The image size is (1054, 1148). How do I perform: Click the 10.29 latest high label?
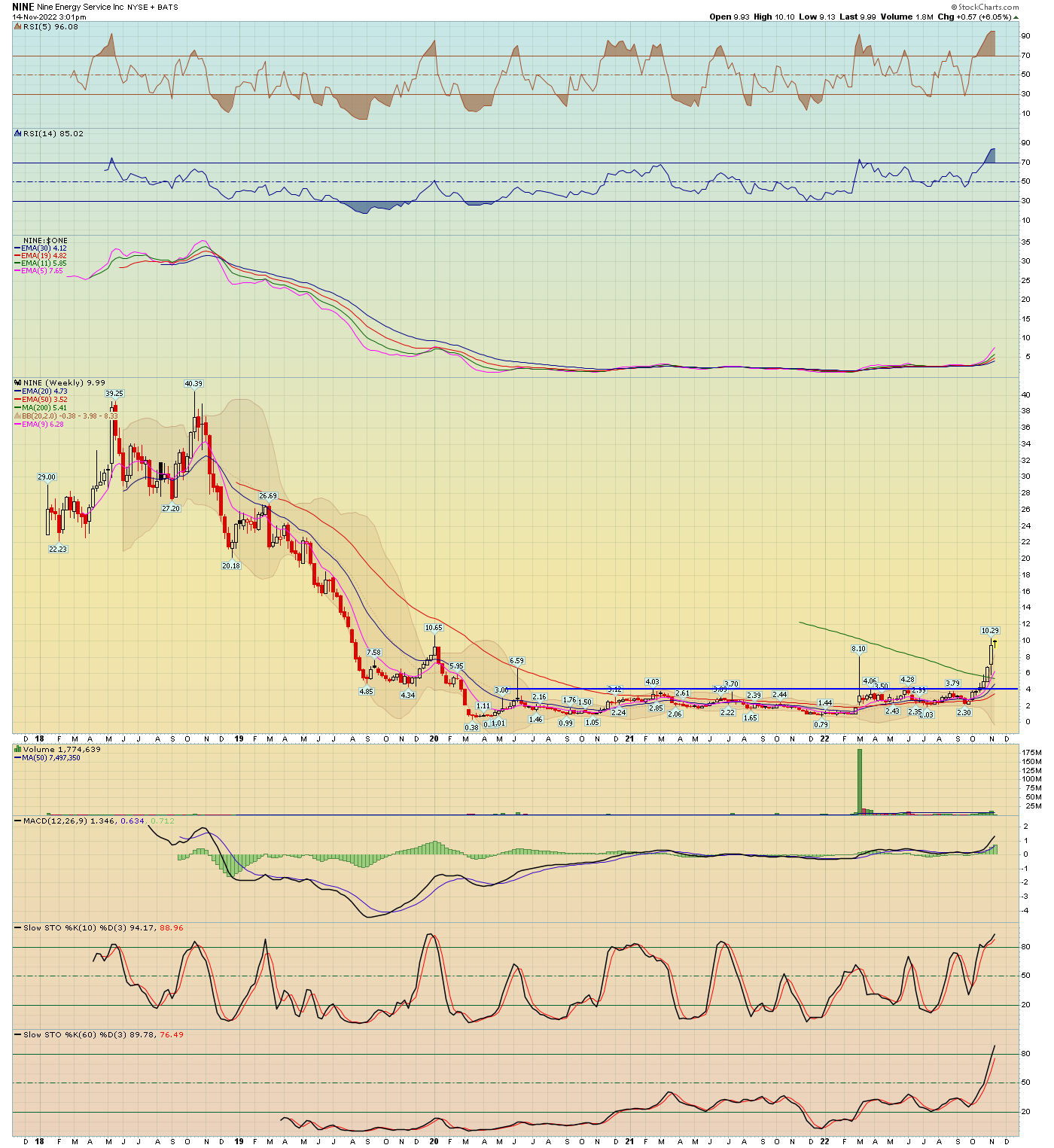[990, 631]
